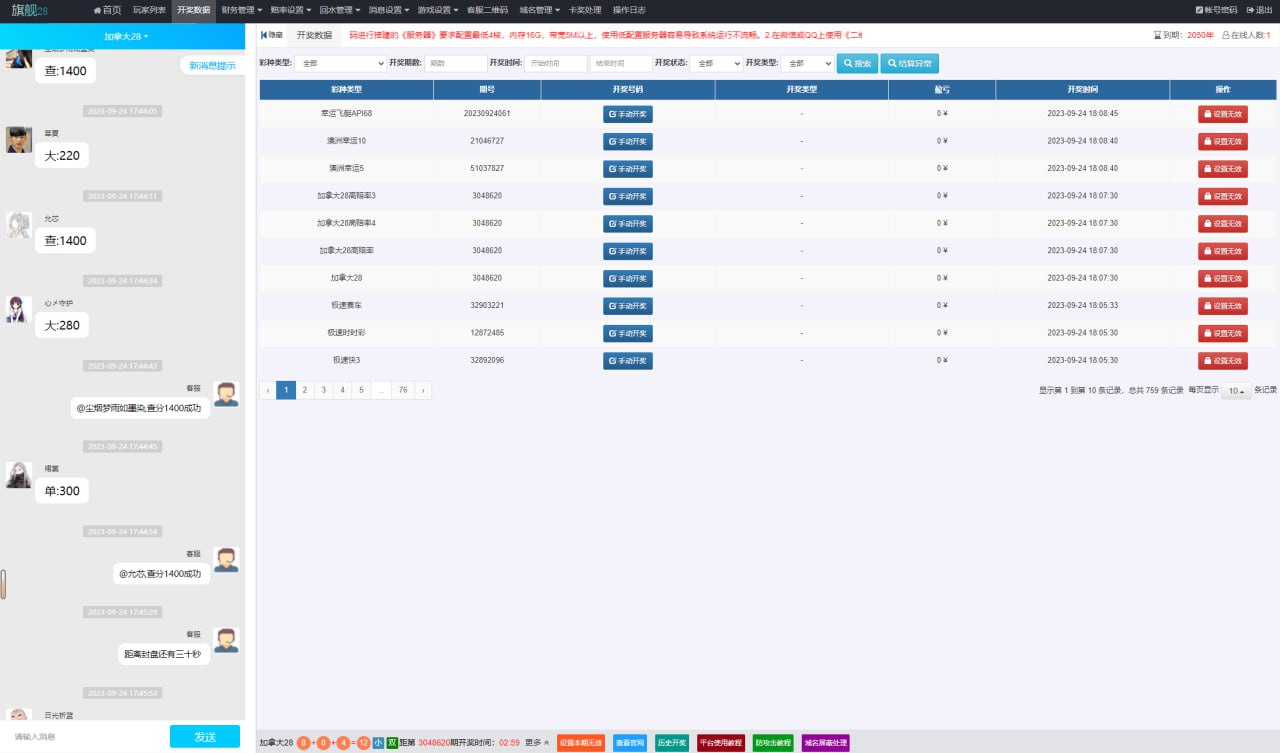Click the 结算异常 button

pyautogui.click(x=909, y=64)
